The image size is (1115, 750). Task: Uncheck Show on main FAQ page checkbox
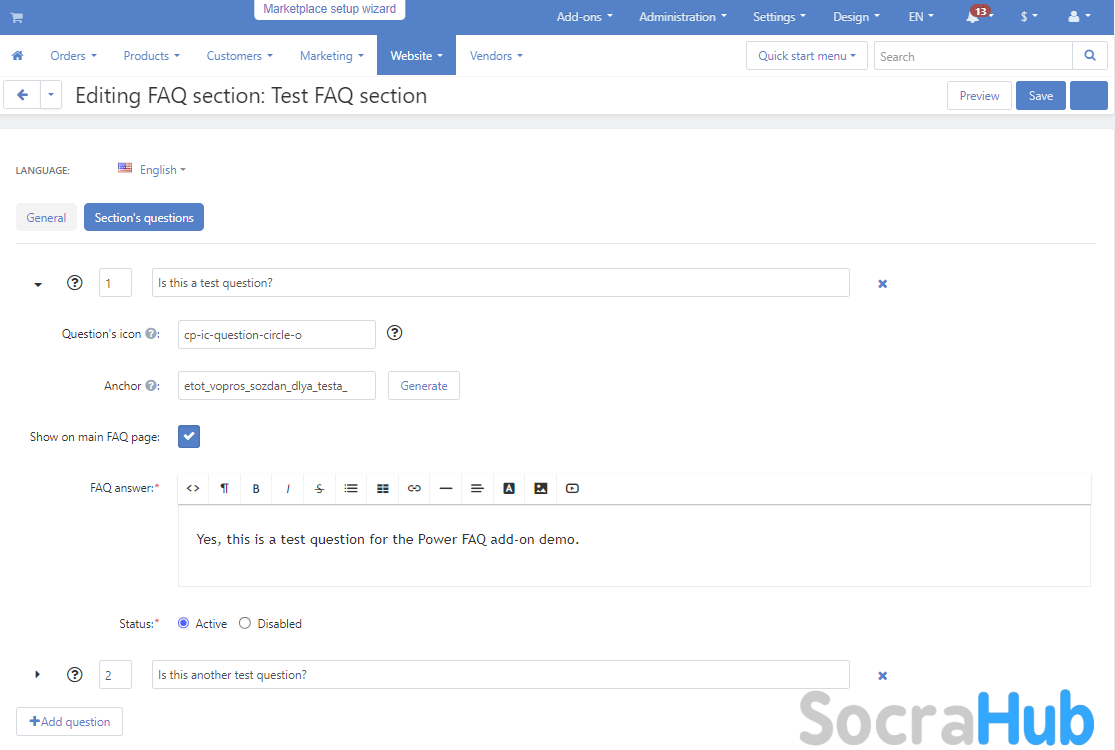pos(189,436)
